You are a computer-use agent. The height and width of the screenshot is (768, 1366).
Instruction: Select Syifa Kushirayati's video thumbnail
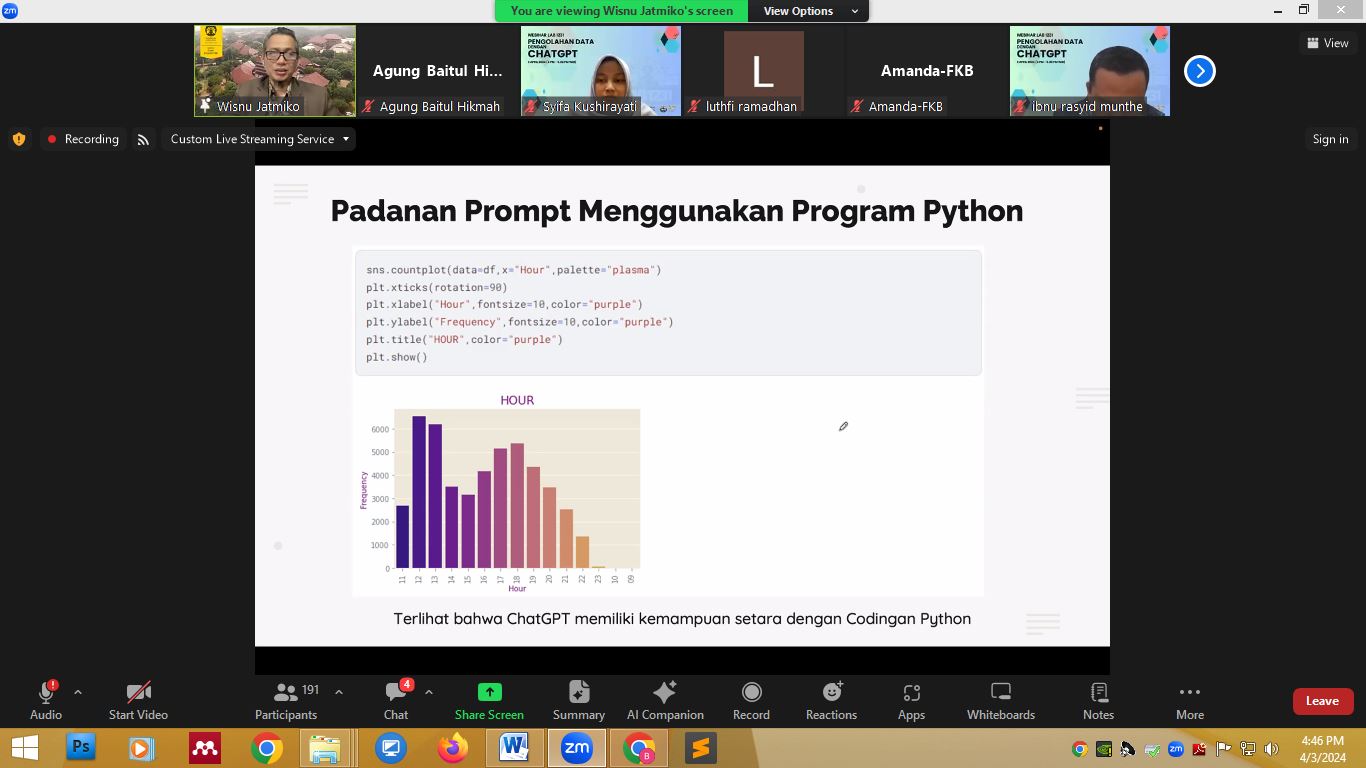pos(601,71)
